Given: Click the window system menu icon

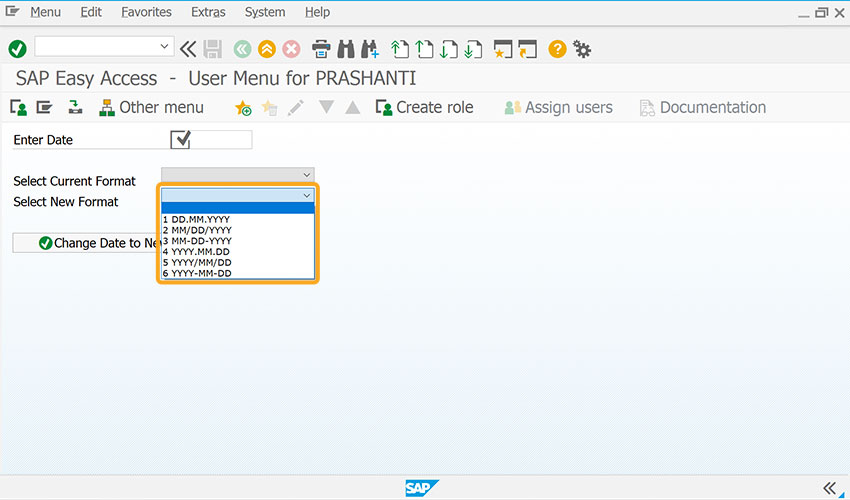Looking at the screenshot, I should tap(12, 11).
